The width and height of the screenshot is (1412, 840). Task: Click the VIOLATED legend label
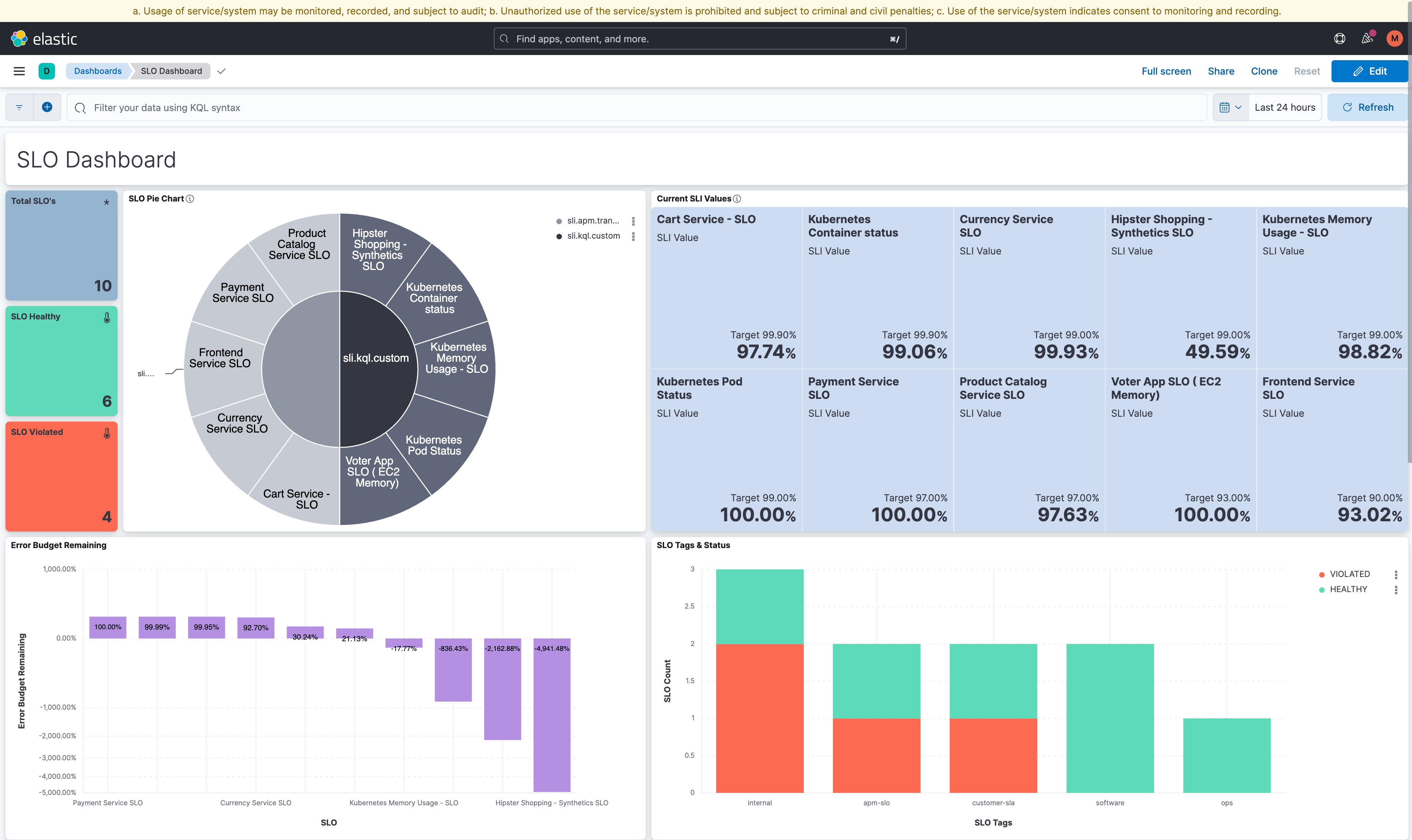coord(1350,575)
